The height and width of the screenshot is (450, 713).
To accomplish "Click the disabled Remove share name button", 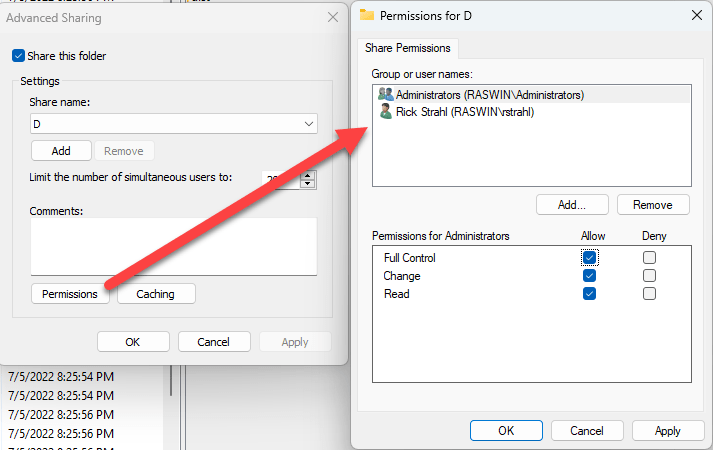I will pyautogui.click(x=124, y=151).
